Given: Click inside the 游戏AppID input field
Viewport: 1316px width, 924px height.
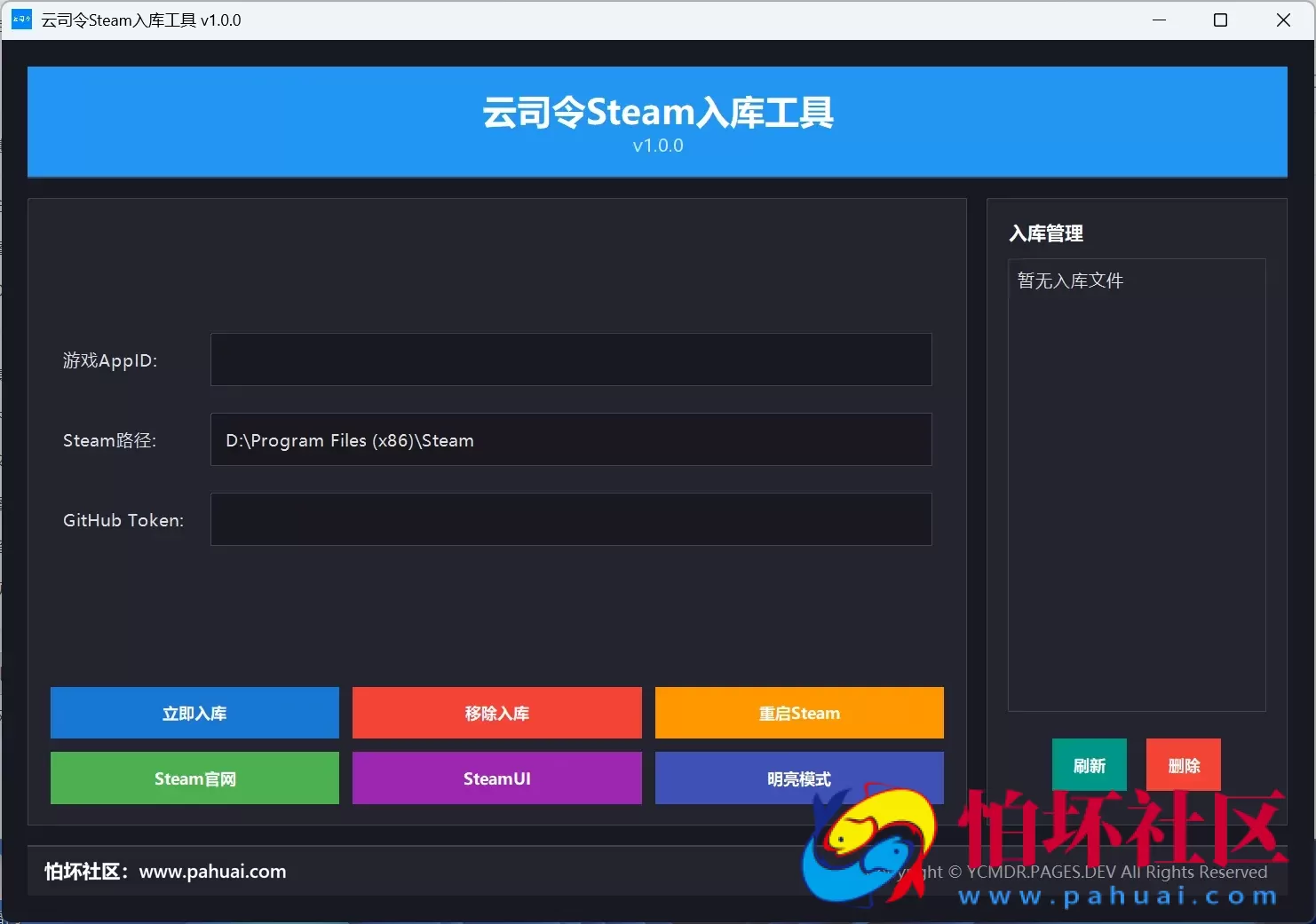Looking at the screenshot, I should click(571, 360).
